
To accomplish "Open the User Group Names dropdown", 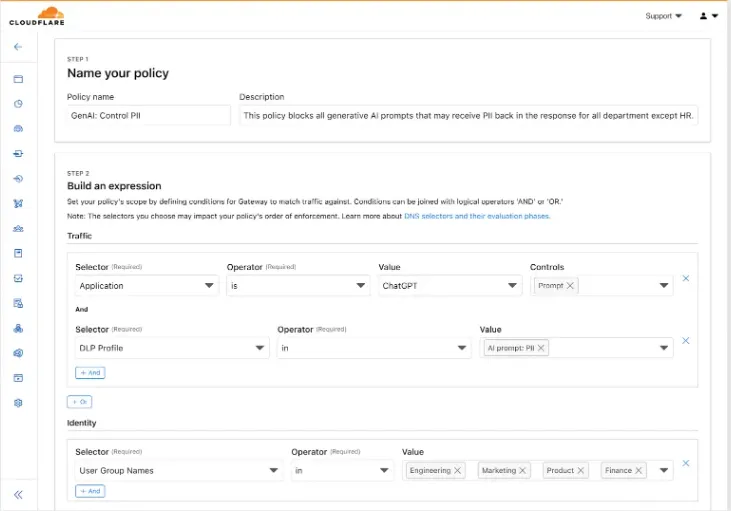I will tap(179, 470).
